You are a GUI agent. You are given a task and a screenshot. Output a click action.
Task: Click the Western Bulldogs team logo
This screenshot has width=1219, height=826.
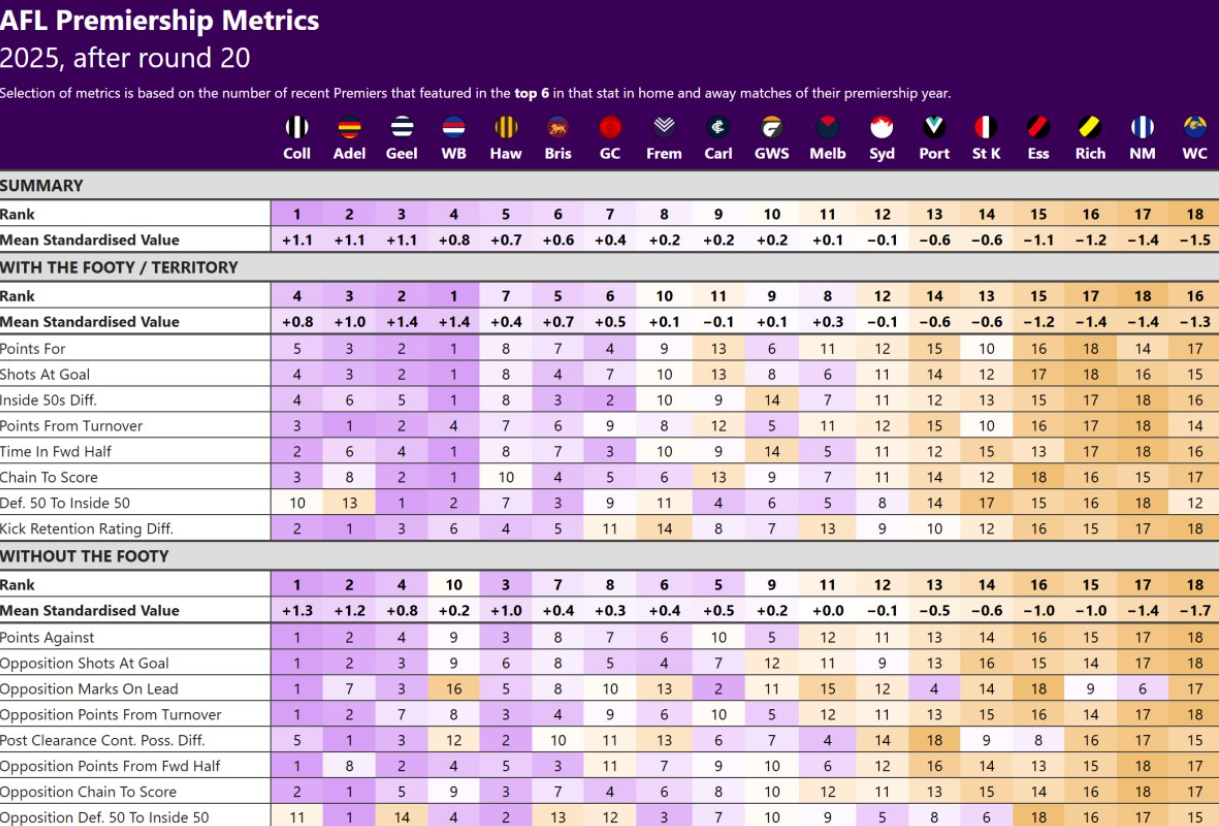(x=454, y=127)
